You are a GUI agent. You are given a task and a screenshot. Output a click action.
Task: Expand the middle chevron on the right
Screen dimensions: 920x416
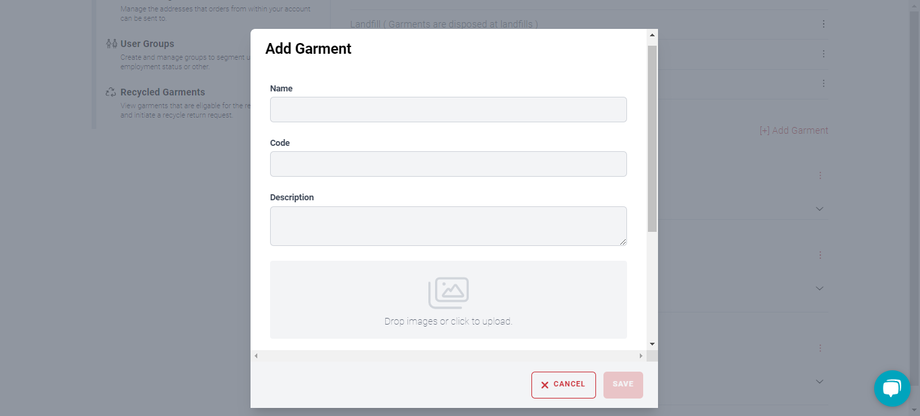coord(819,288)
